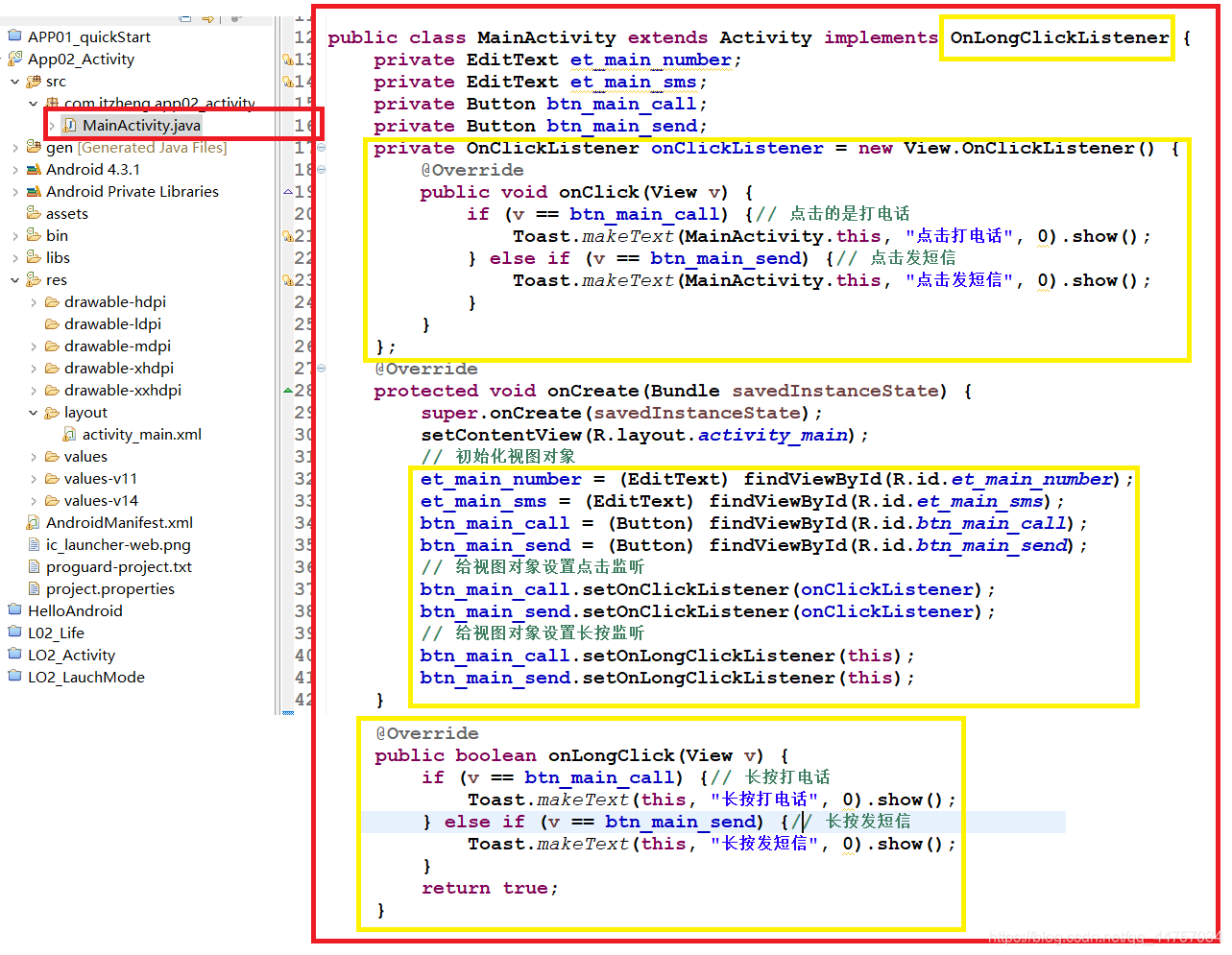Collapse the src folder
The image size is (1232, 955).
tap(15, 82)
